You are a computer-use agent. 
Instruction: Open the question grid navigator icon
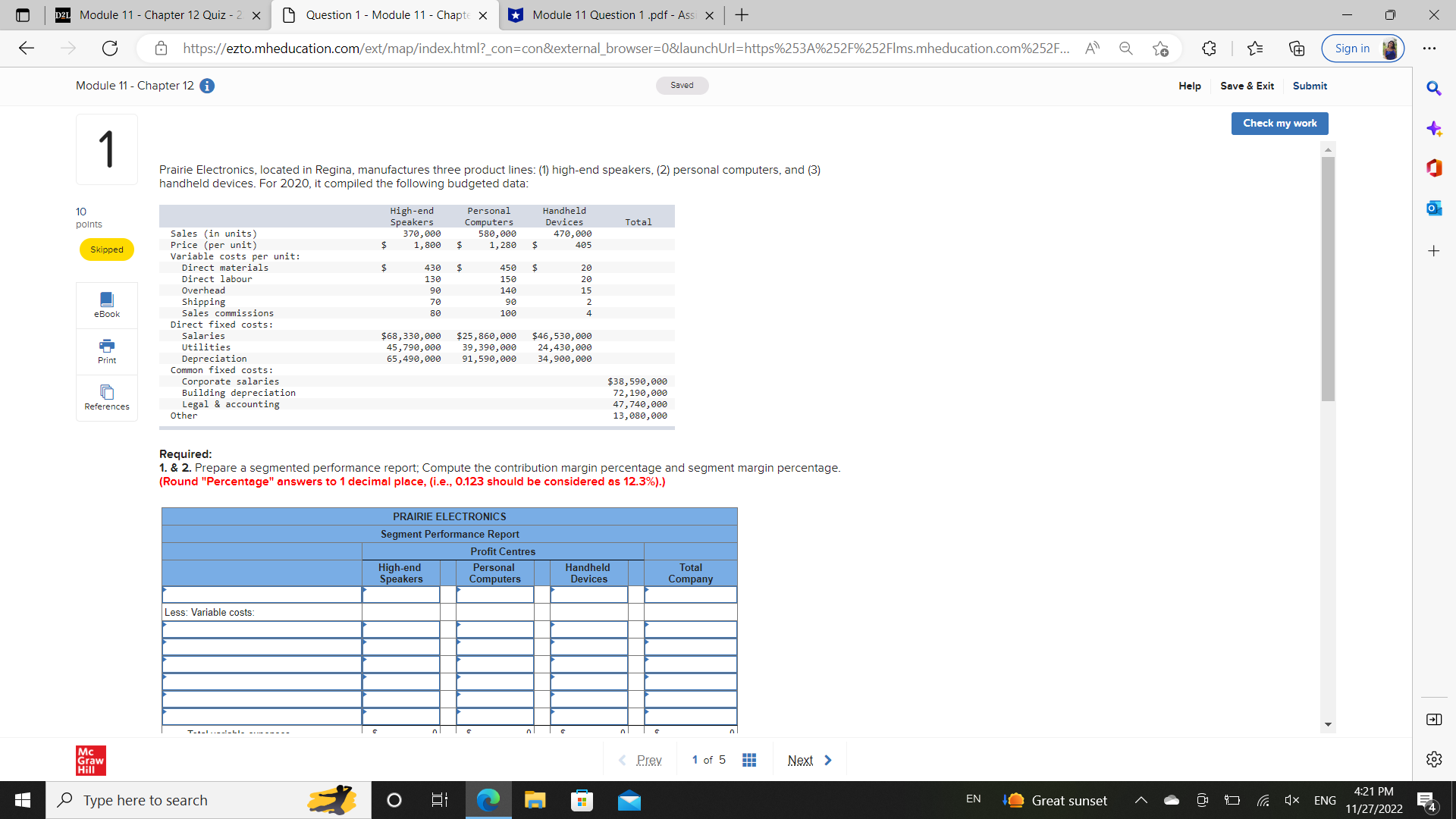point(749,760)
